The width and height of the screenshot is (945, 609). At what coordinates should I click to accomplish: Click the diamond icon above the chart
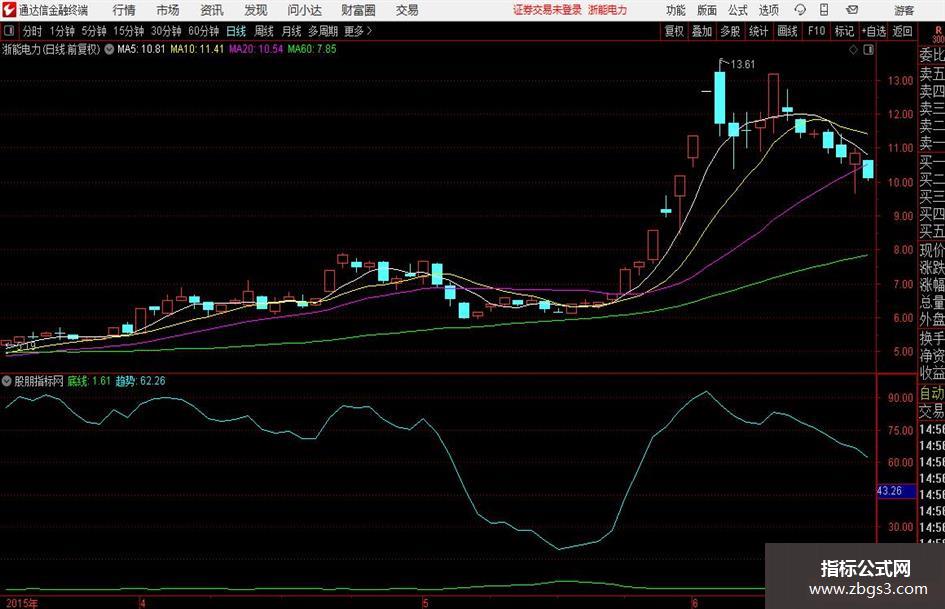tap(853, 50)
